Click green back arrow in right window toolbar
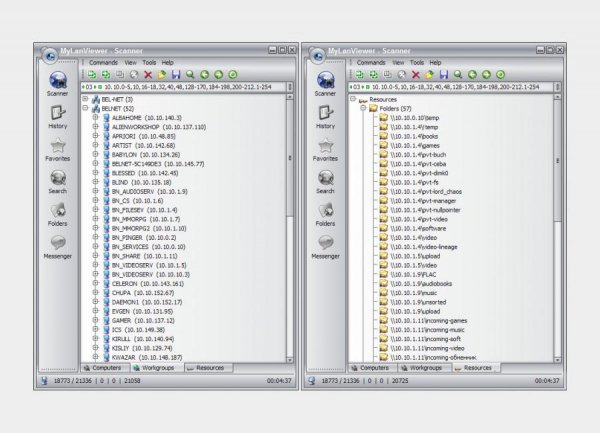Image resolution: width=600 pixels, height=433 pixels. 472,75
